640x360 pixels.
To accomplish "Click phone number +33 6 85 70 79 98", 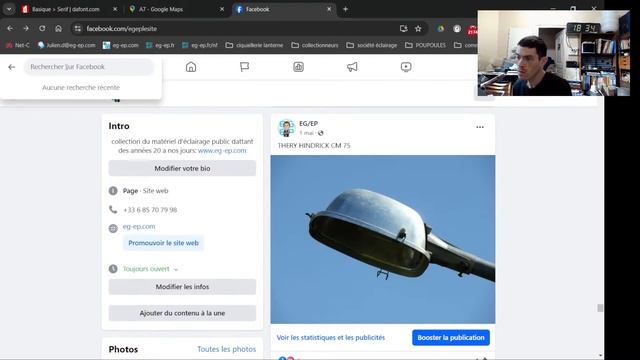I will (x=150, y=210).
